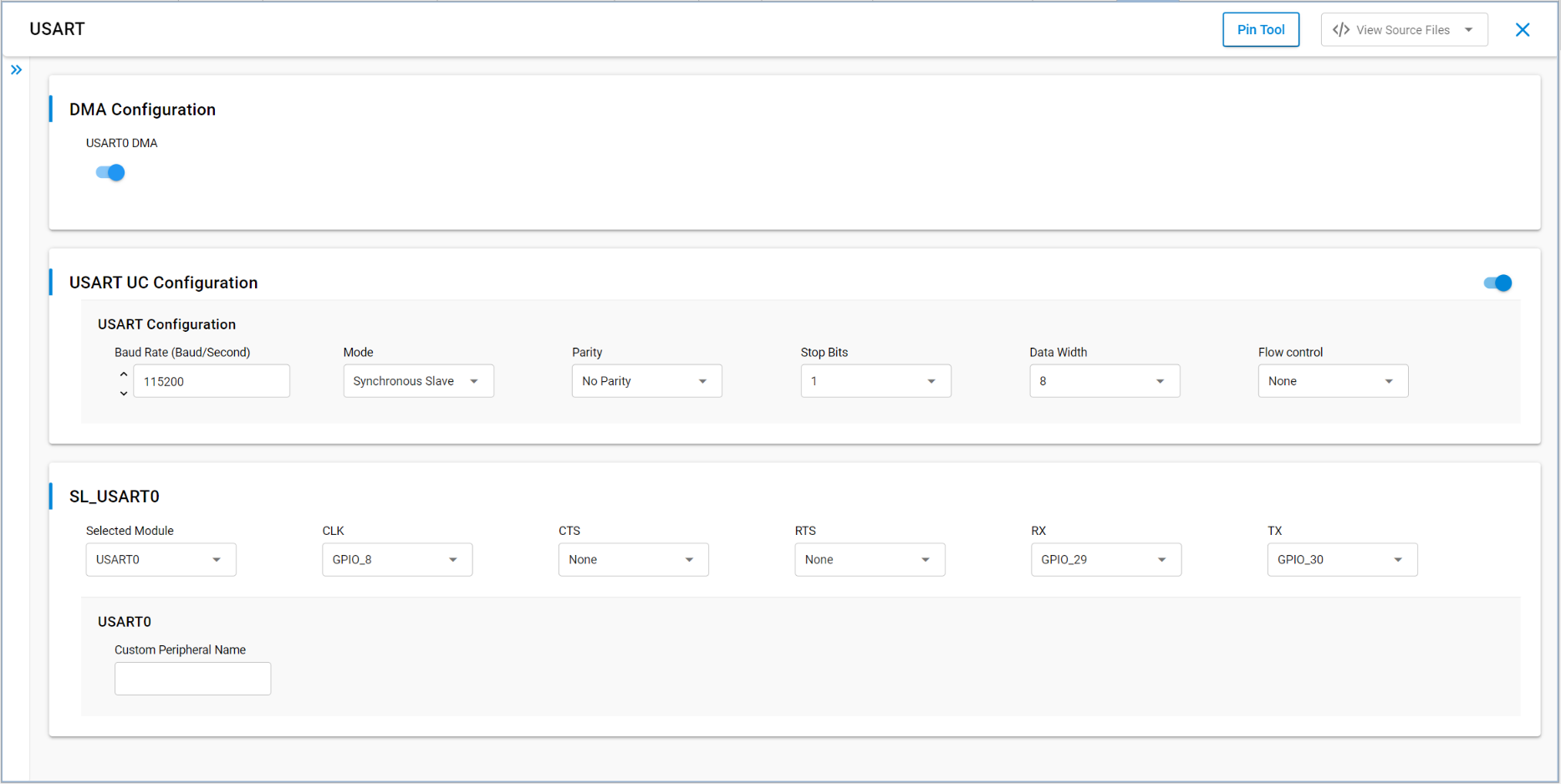
Task: Open the View Source Files menu
Action: (1405, 30)
